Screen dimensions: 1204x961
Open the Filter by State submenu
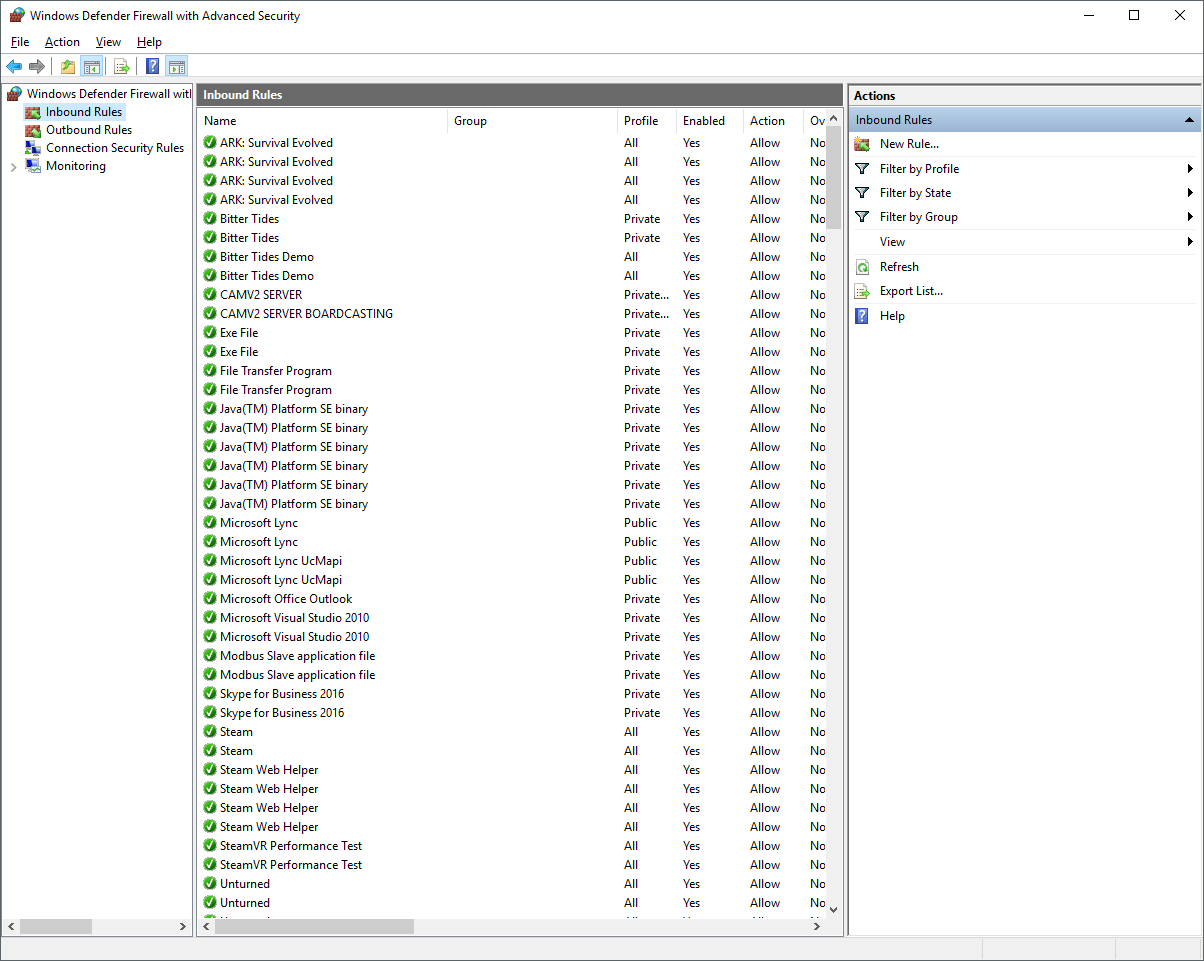[x=1025, y=193]
